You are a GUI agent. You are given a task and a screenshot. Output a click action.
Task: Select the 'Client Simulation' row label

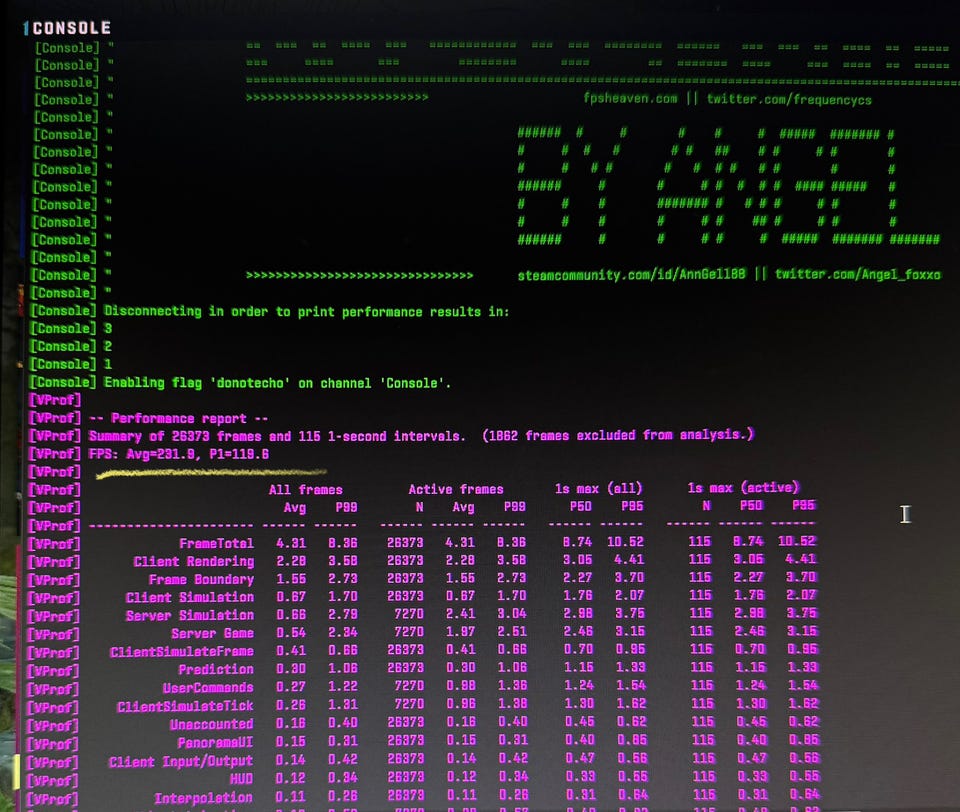pos(190,598)
